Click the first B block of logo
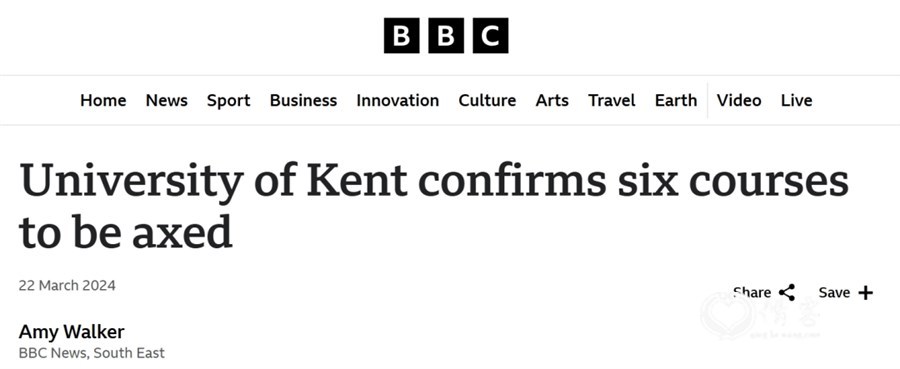Screen dimensions: 900x369 [402, 36]
